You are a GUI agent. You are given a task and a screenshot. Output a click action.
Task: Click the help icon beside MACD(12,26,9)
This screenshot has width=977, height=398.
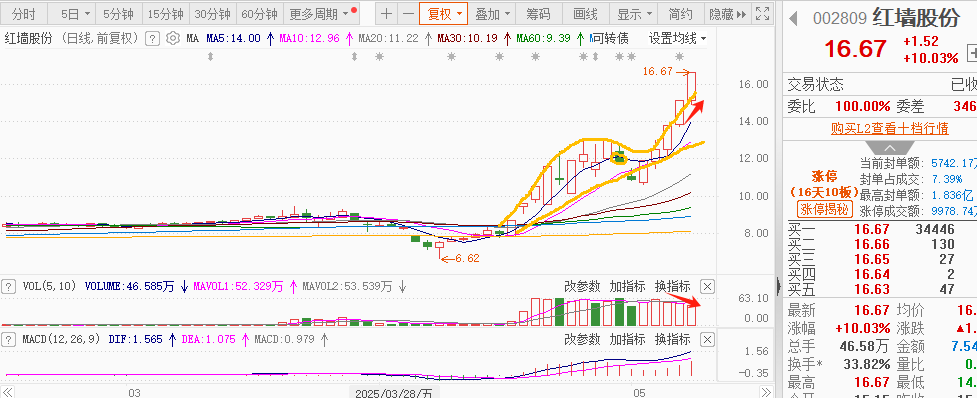click(9, 339)
